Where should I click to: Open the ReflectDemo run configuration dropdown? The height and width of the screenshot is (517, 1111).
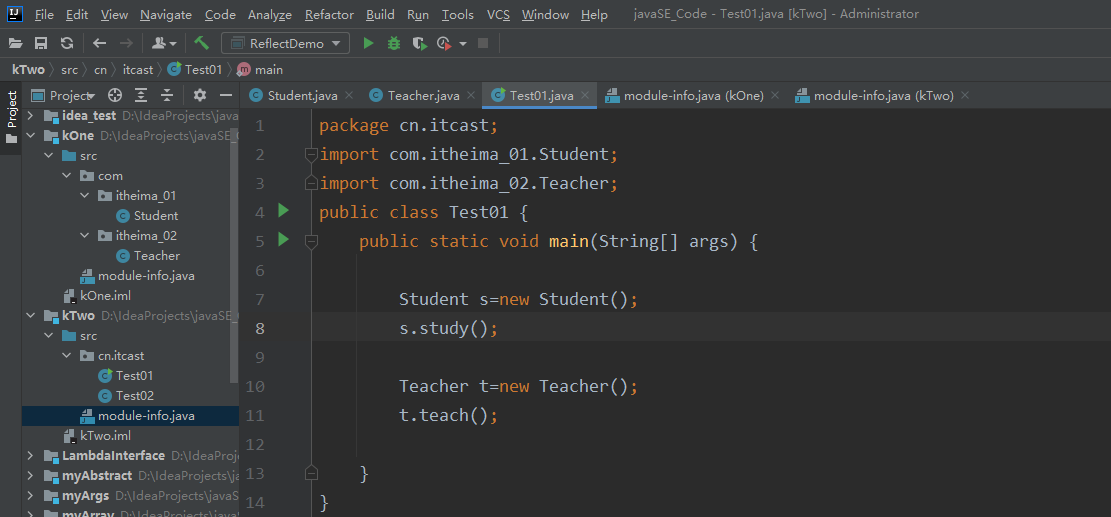pyautogui.click(x=286, y=43)
